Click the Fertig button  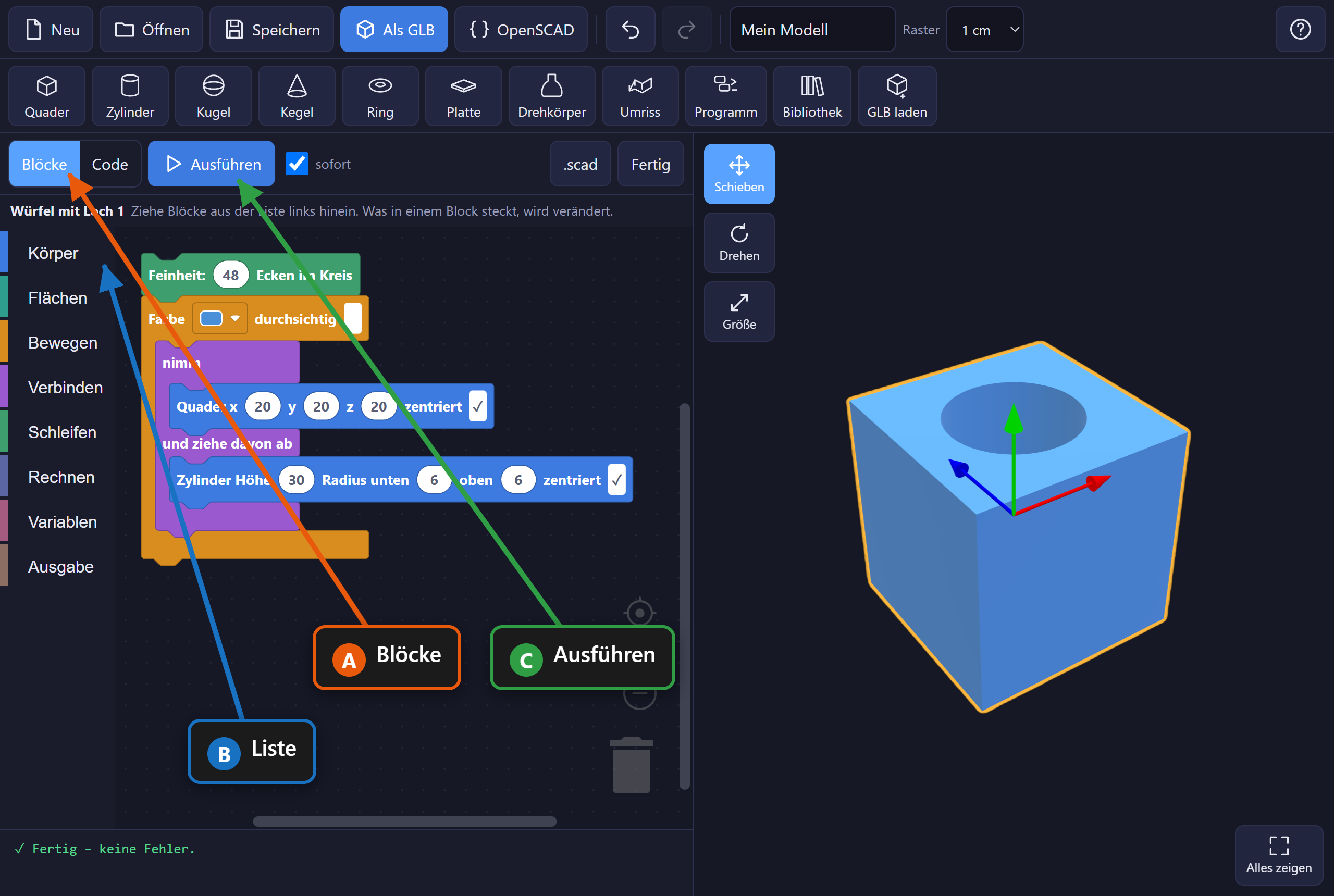(651, 164)
